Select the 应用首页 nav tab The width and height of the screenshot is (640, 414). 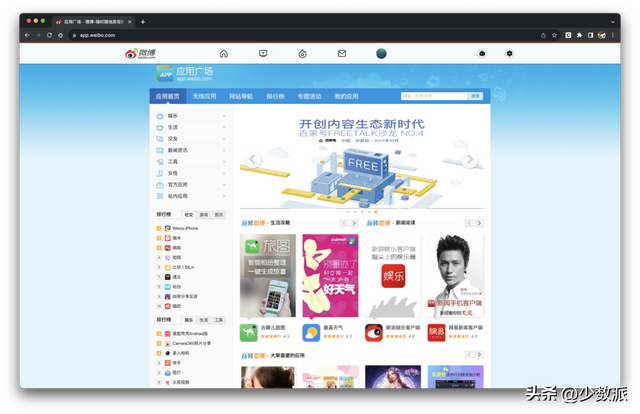167,96
